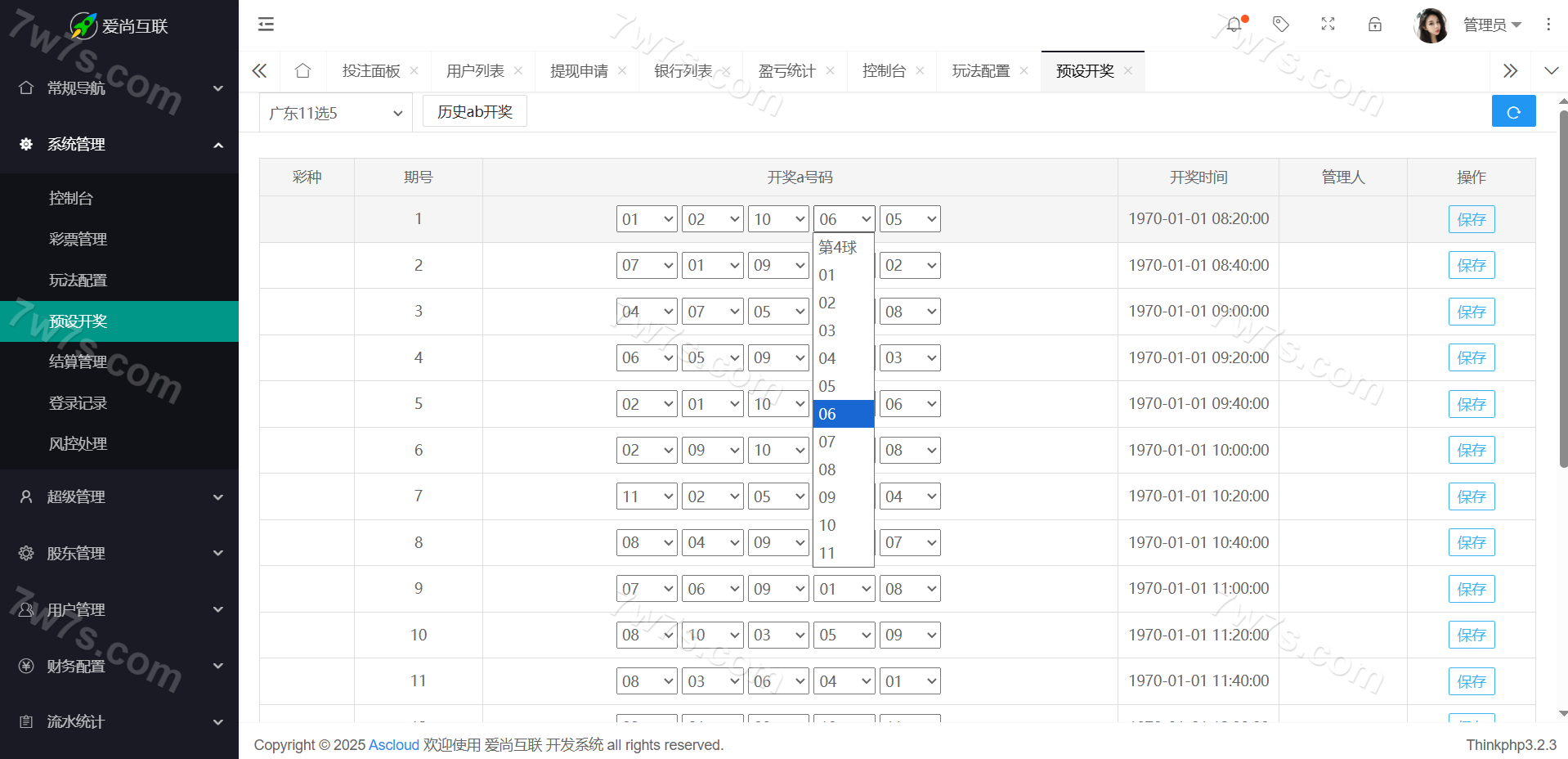Expand the 超级管理 sidebar menu

(119, 496)
